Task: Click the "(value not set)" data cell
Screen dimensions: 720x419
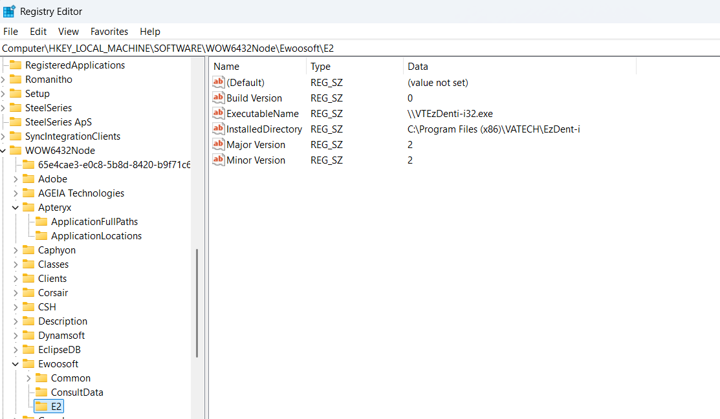Action: coord(438,83)
